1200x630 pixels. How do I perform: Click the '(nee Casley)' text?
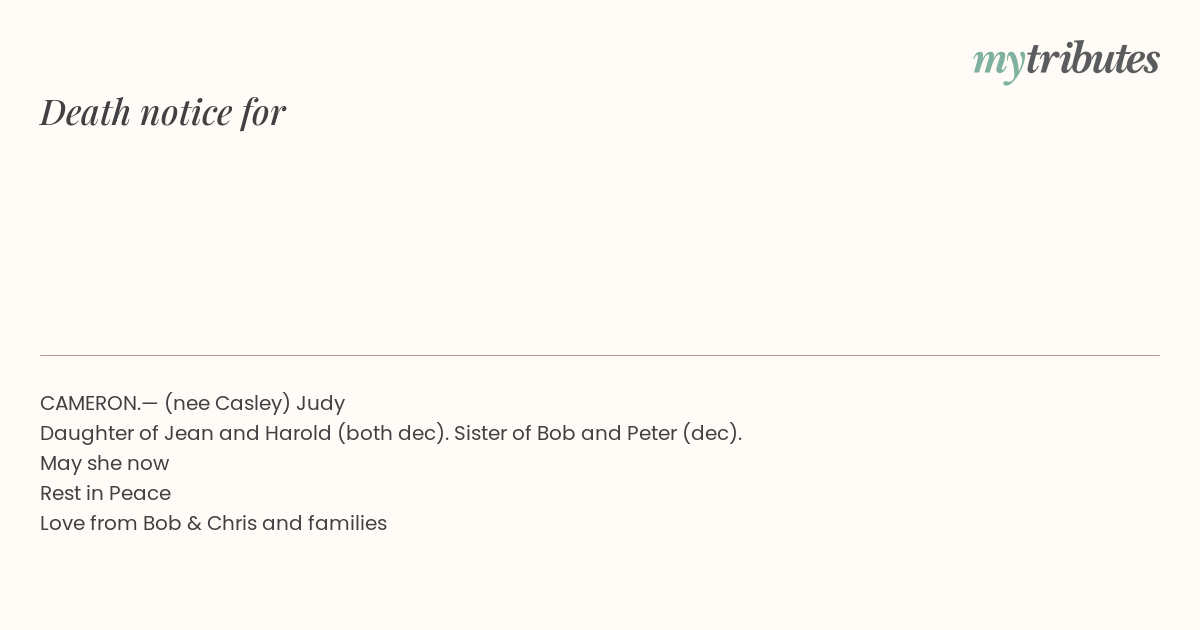pyautogui.click(x=227, y=404)
